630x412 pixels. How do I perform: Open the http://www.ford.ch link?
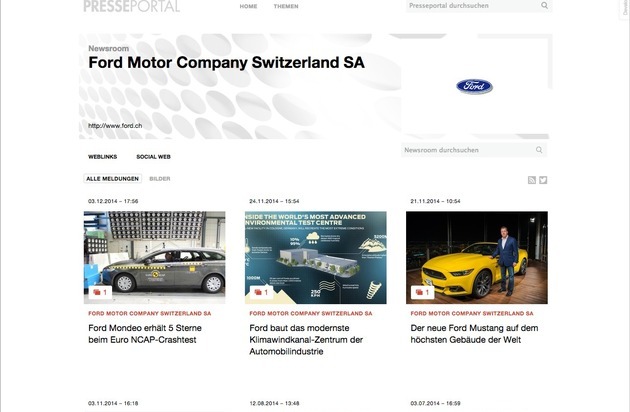coord(115,125)
